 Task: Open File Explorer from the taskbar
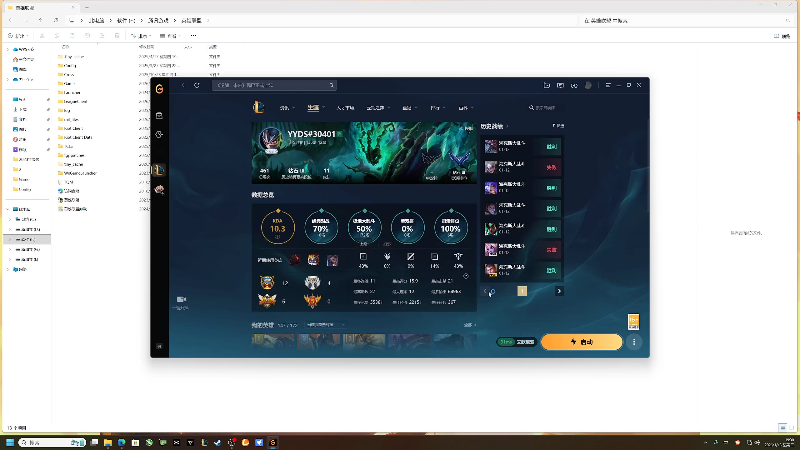[x=108, y=442]
